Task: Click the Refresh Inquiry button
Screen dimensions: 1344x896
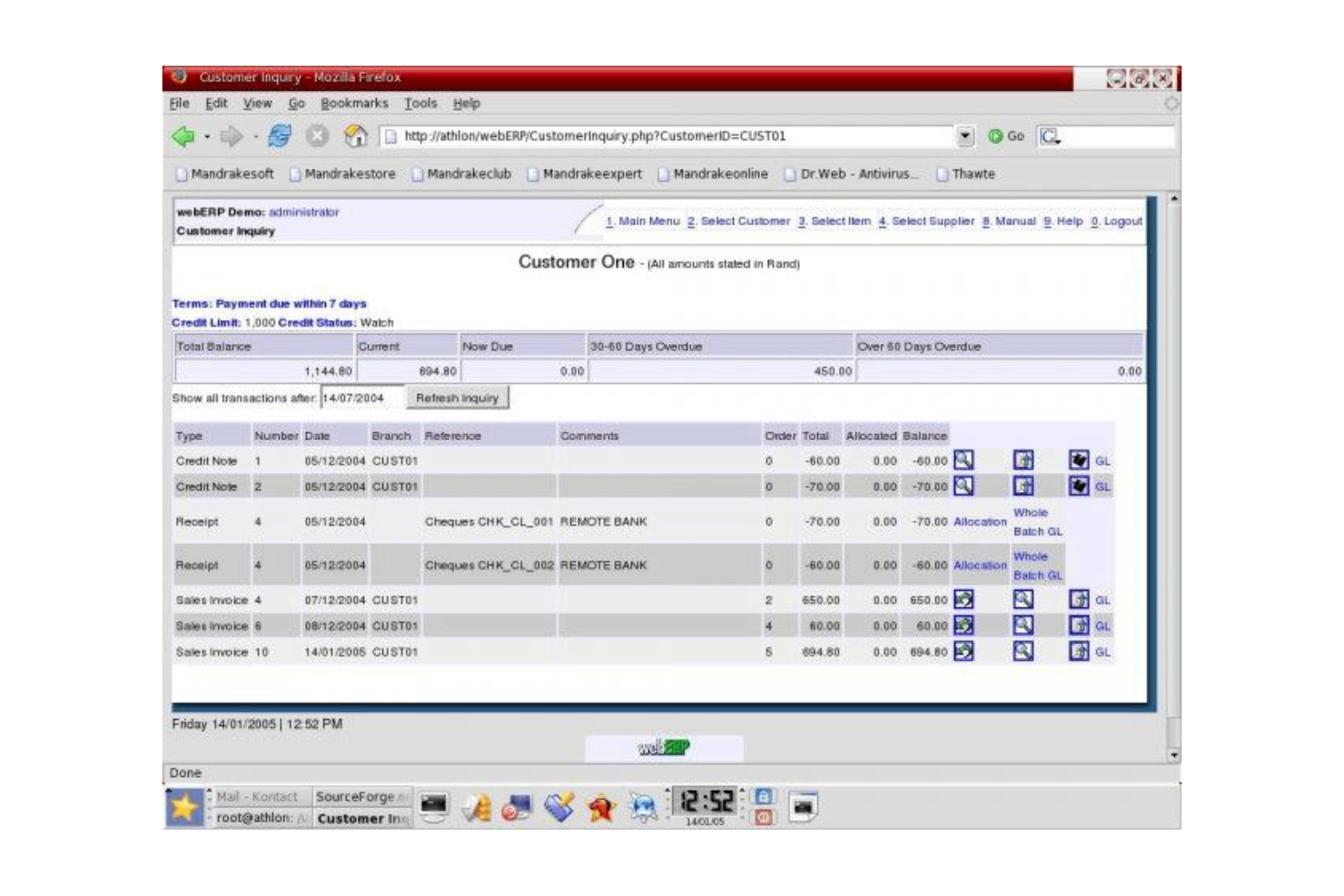Action: [x=457, y=398]
